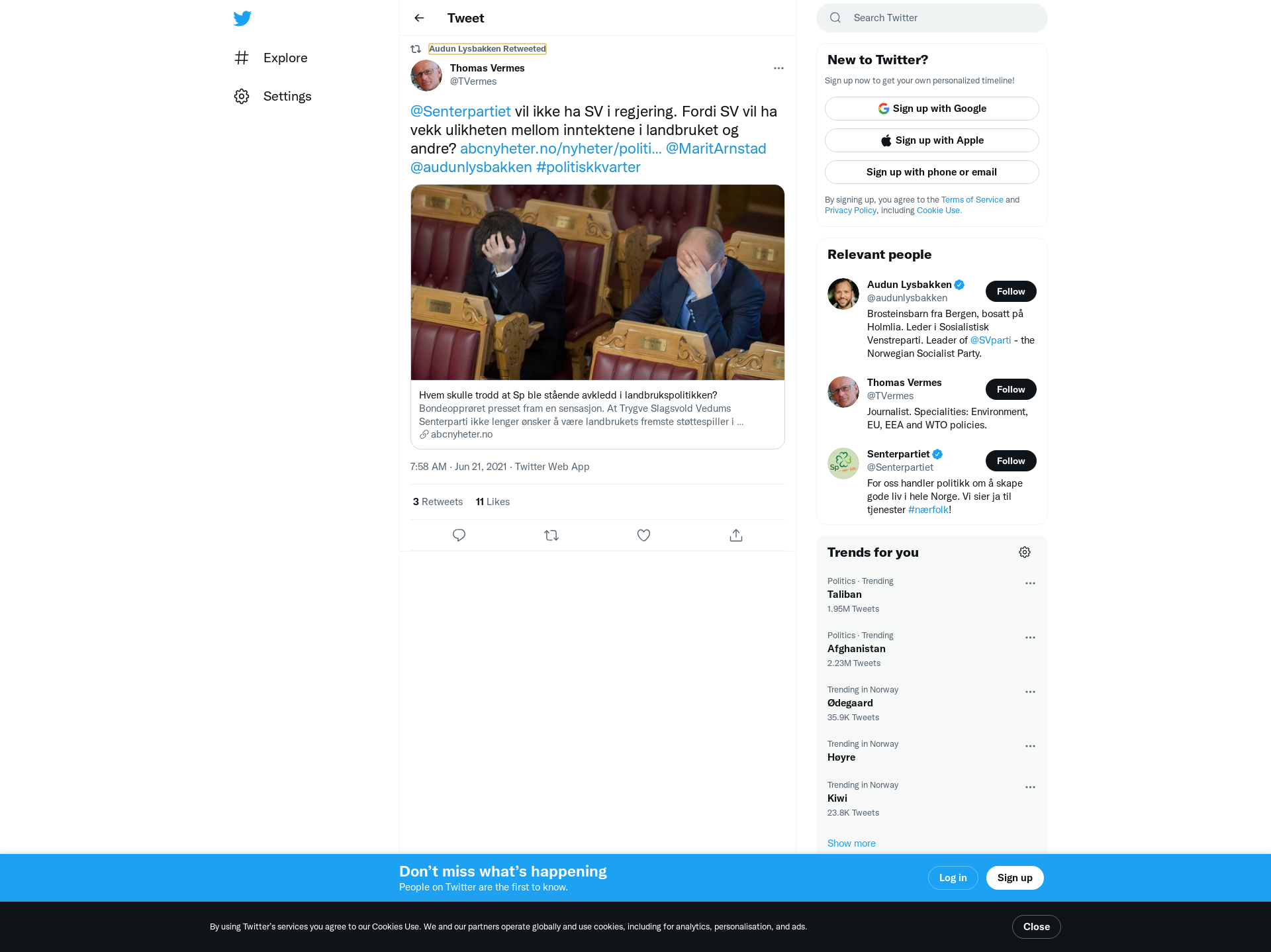Sign up with Google
The image size is (1271, 952).
(x=931, y=109)
